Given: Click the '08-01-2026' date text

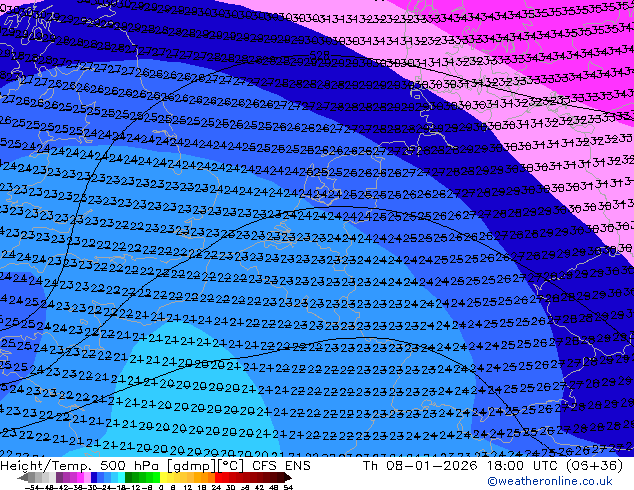Looking at the screenshot, I should tap(431, 466).
